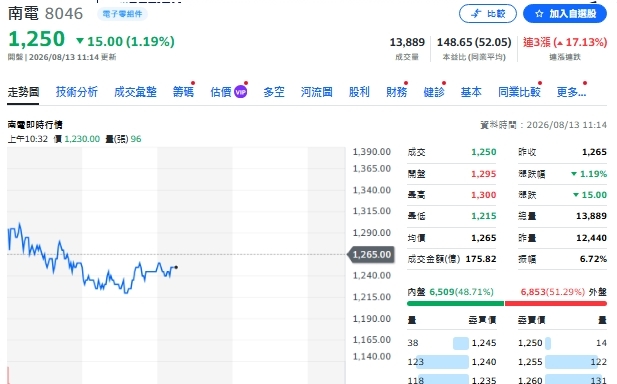Screen dimensions: 617x384
Task: Open the 財務 tab
Action: coord(397,92)
